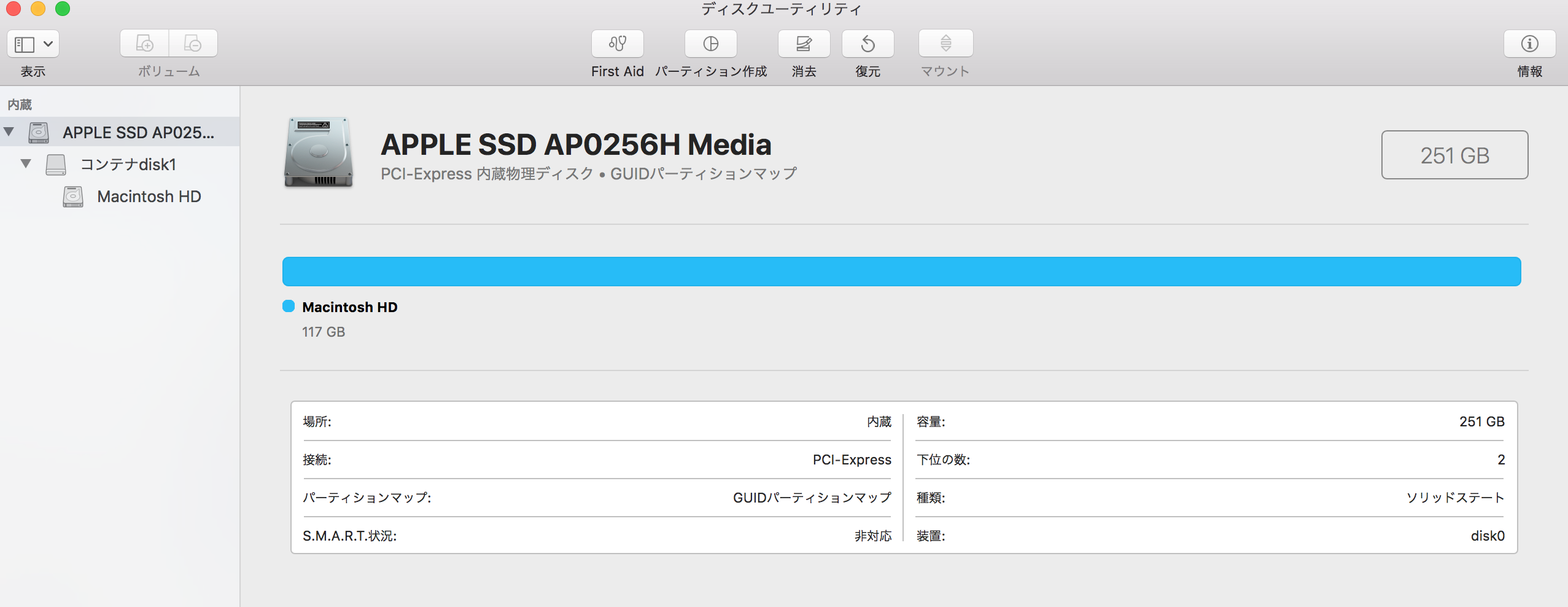Collapse the APPLE SSD disclosure triangle
Viewport: 1568px width, 607px height.
point(9,131)
